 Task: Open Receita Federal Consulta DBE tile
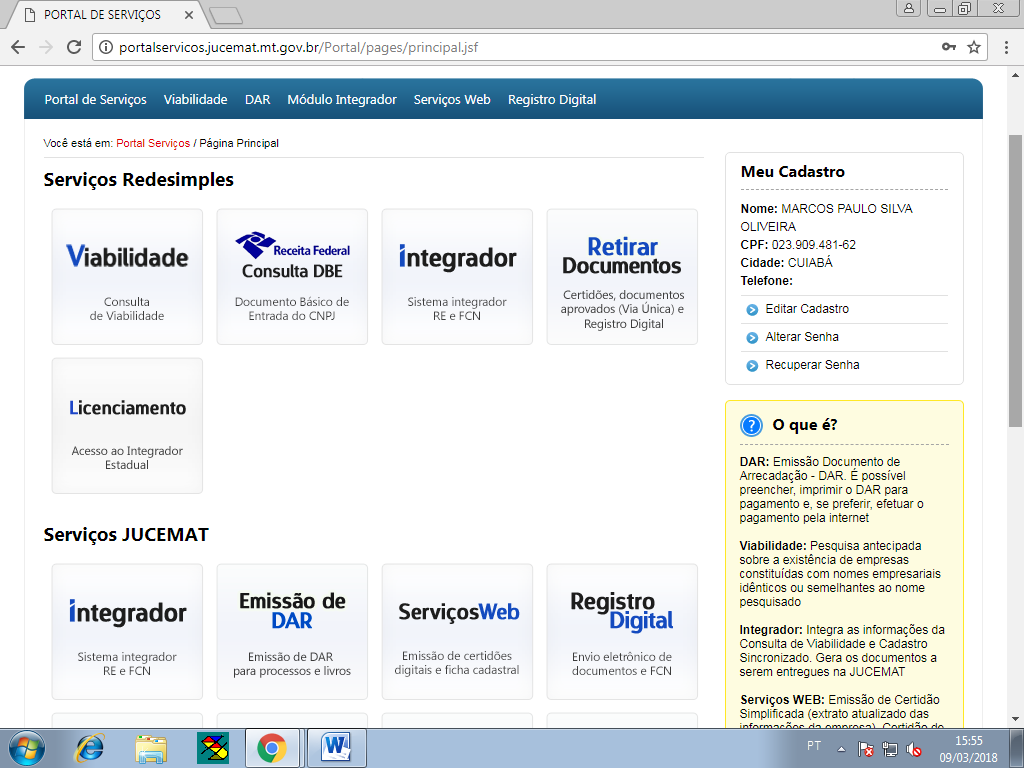click(292, 277)
